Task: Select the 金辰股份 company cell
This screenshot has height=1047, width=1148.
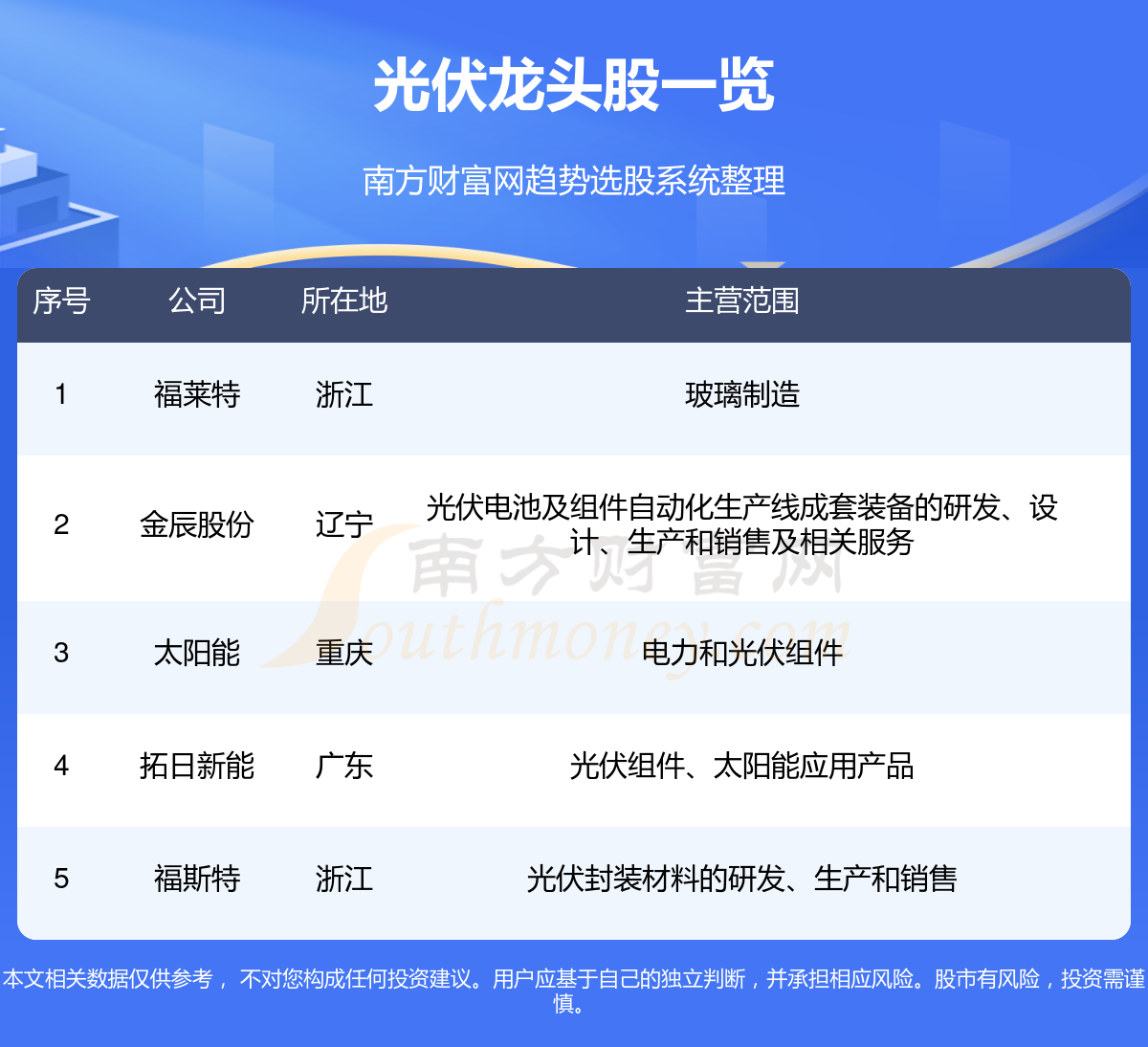Action: point(197,524)
